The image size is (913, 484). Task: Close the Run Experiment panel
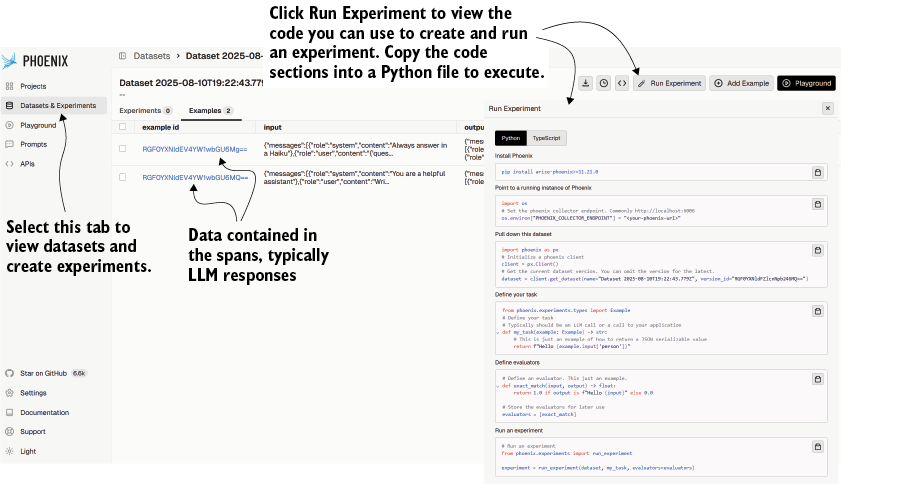pyautogui.click(x=827, y=108)
